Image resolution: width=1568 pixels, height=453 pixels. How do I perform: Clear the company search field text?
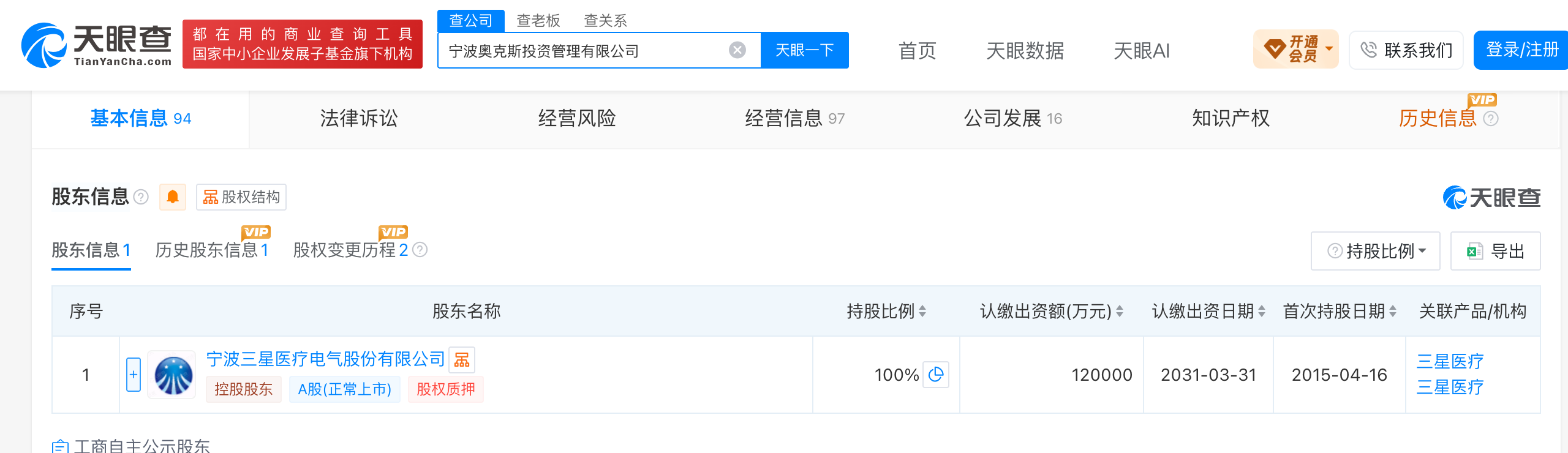pos(737,50)
